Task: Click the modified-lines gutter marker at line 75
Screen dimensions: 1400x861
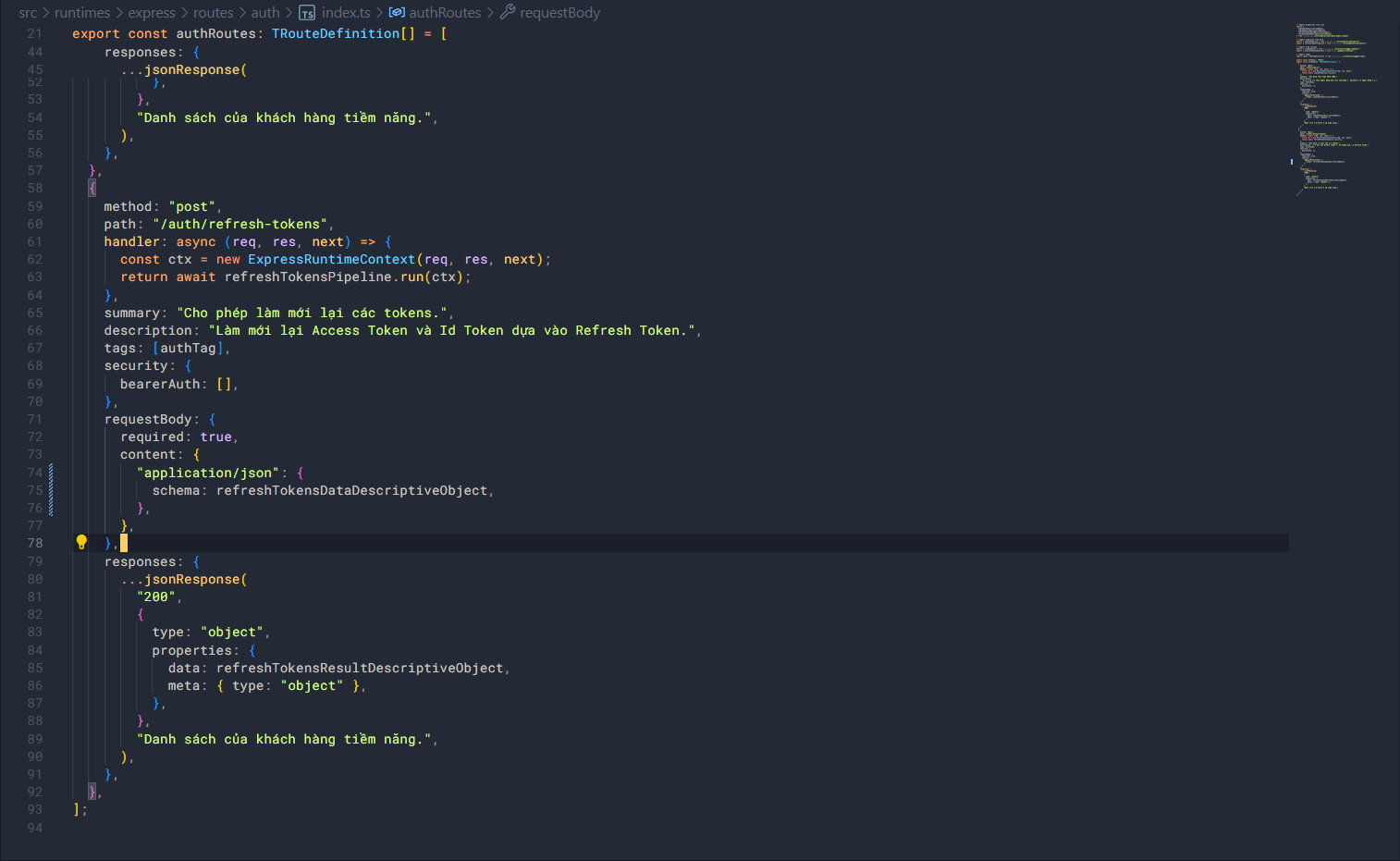Action: click(x=51, y=490)
